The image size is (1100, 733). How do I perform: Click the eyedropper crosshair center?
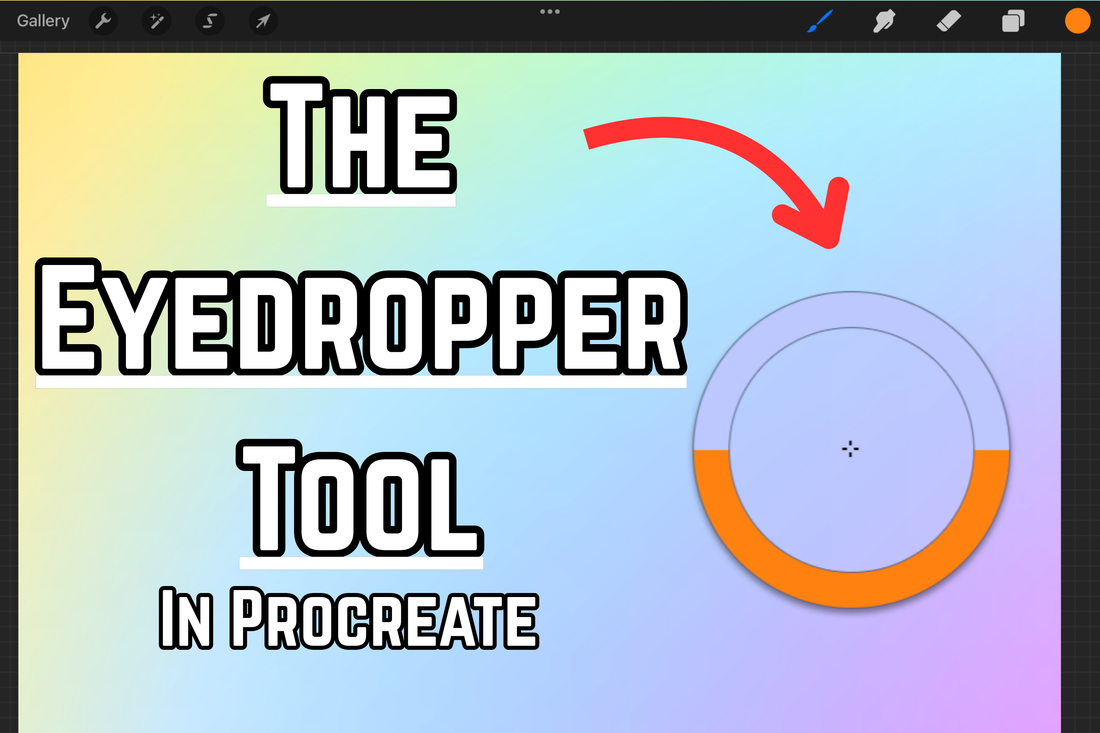850,449
